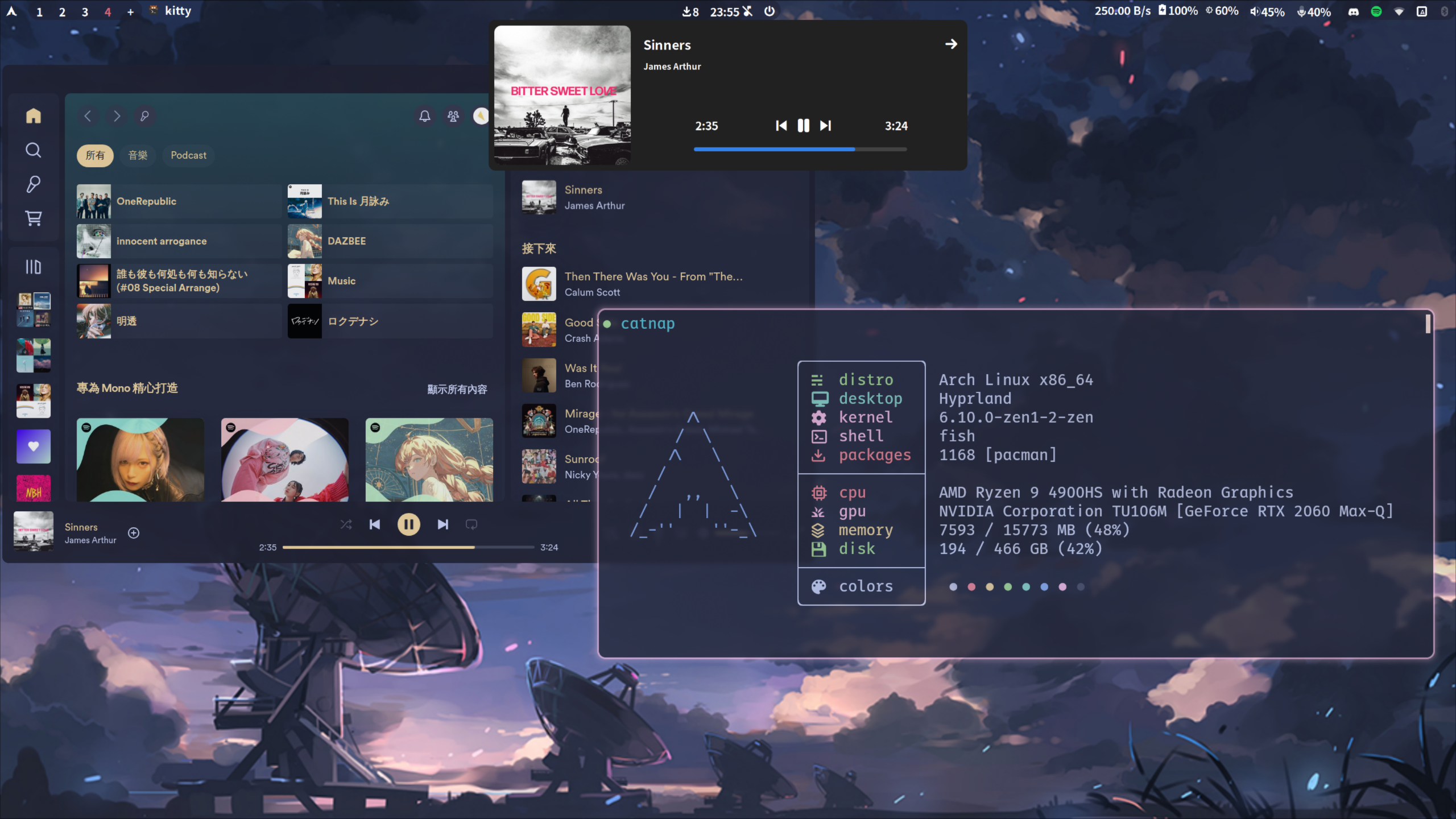1456x819 pixels.
Task: Open the shopping cart marketplace icon
Action: tap(34, 218)
